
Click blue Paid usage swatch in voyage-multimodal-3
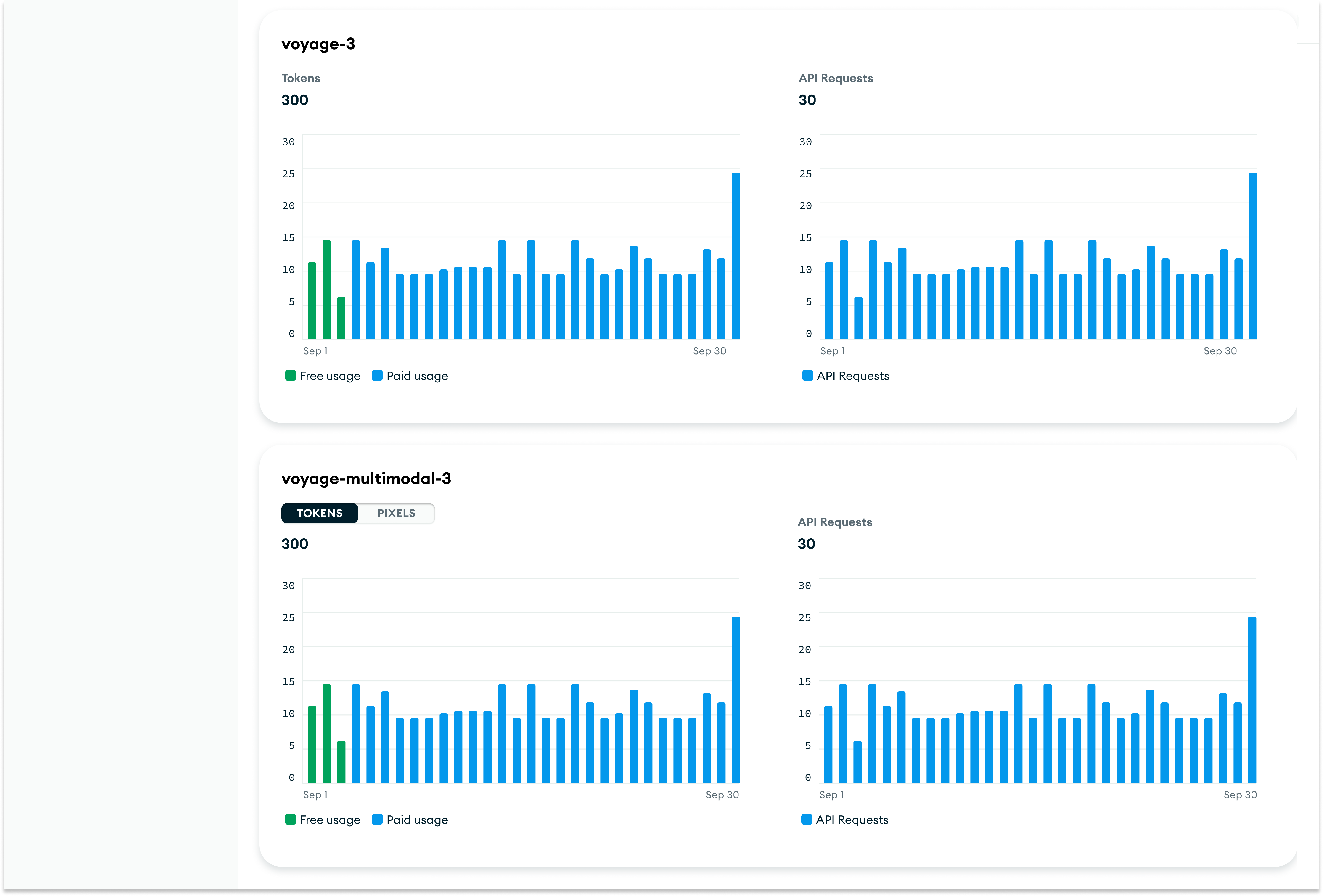tap(377, 820)
